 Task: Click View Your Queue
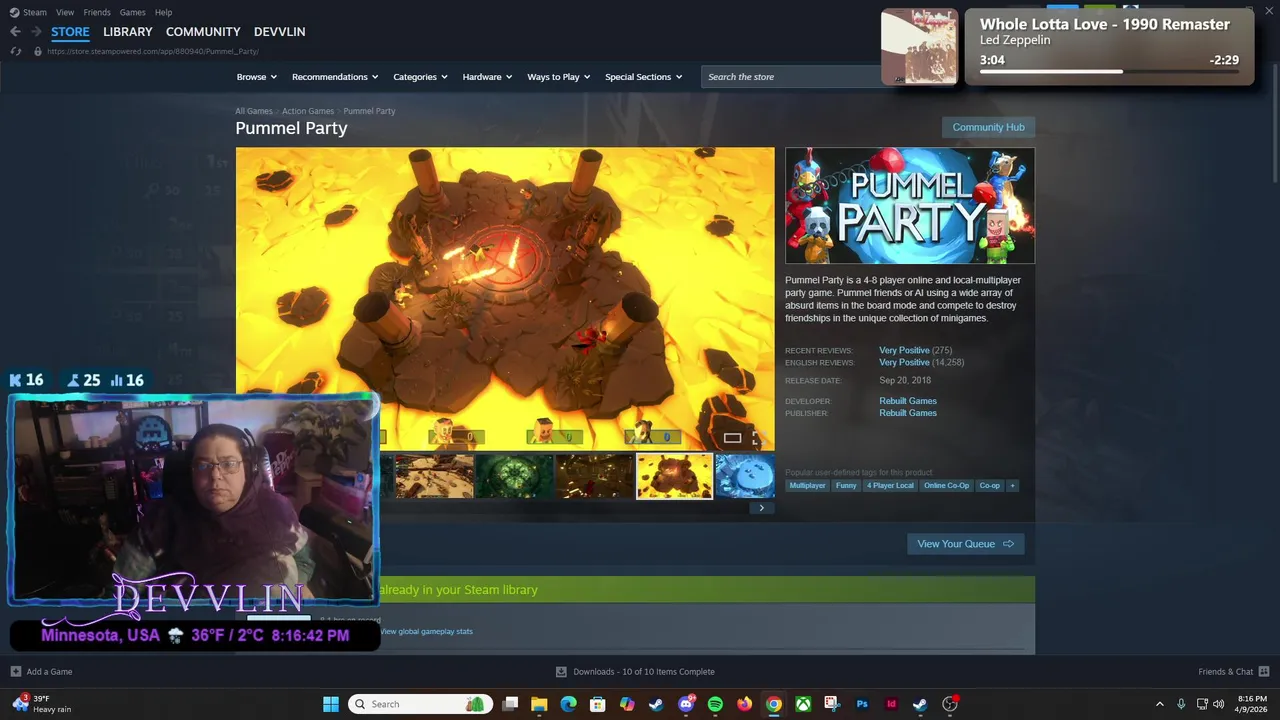(965, 544)
